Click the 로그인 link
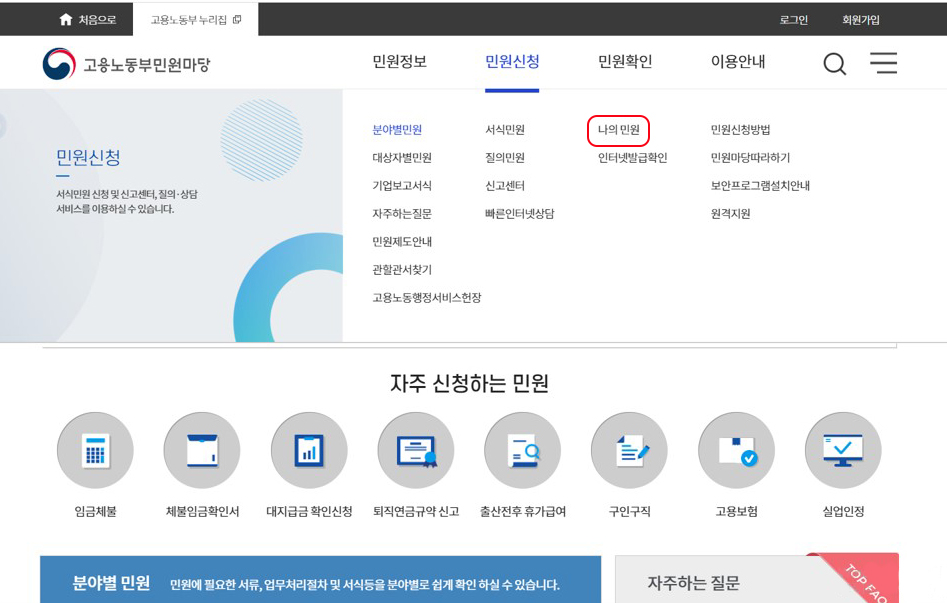This screenshot has width=947, height=603. tap(794, 20)
